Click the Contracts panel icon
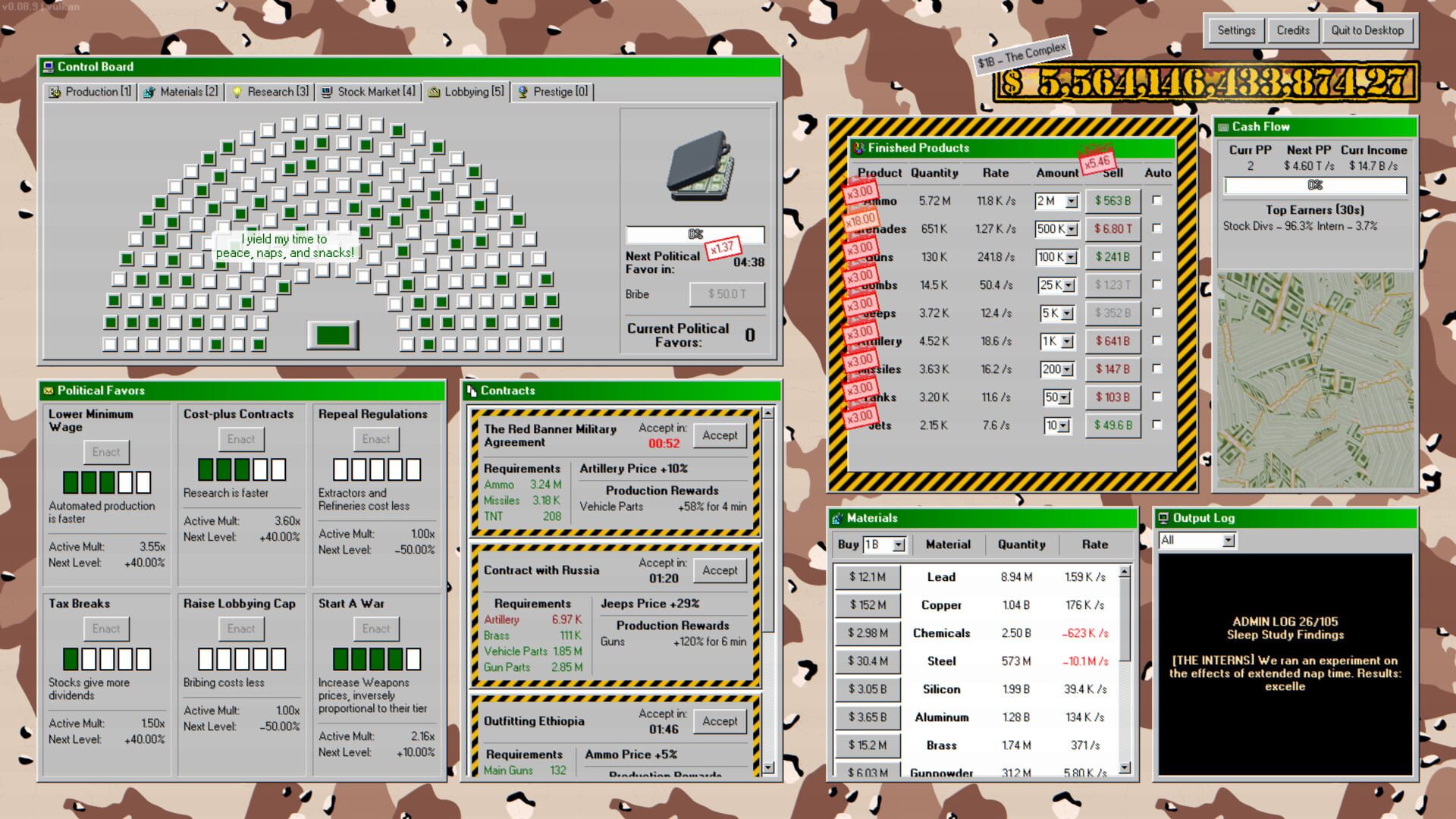Image resolution: width=1456 pixels, height=819 pixels. pos(472,391)
